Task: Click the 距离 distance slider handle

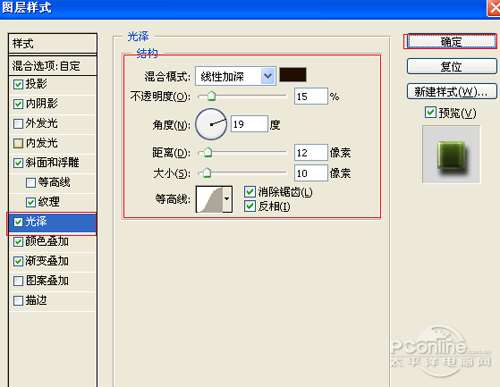Action: click(x=207, y=153)
